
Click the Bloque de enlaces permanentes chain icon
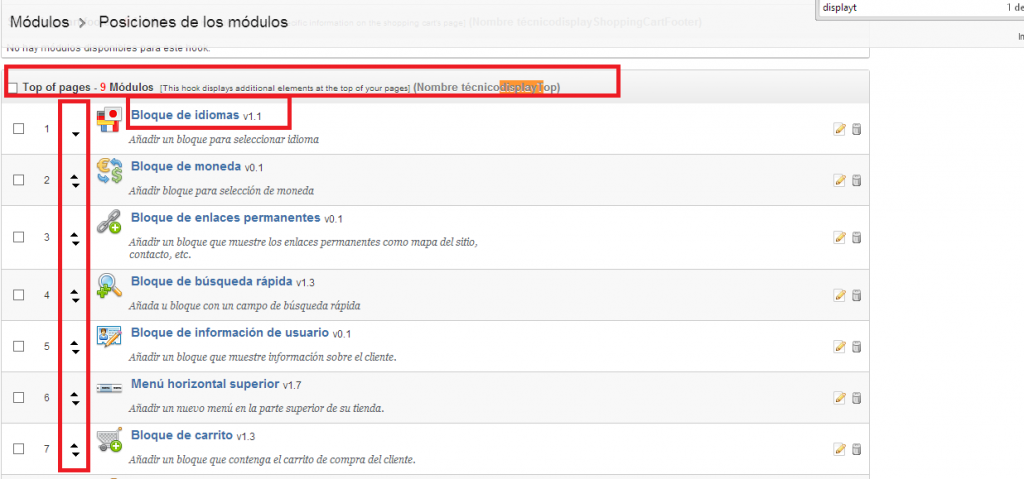[109, 222]
